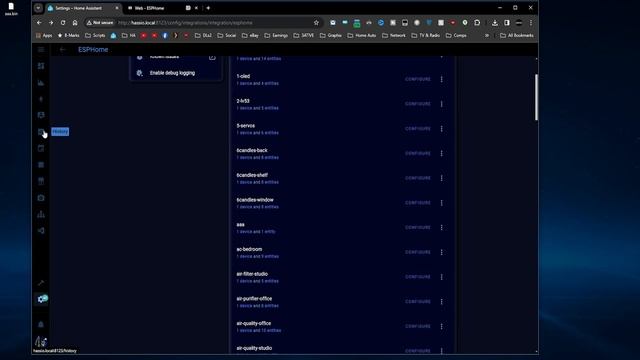Open the tab search dropdown
Screen dimensions: 640x360
[38, 8]
